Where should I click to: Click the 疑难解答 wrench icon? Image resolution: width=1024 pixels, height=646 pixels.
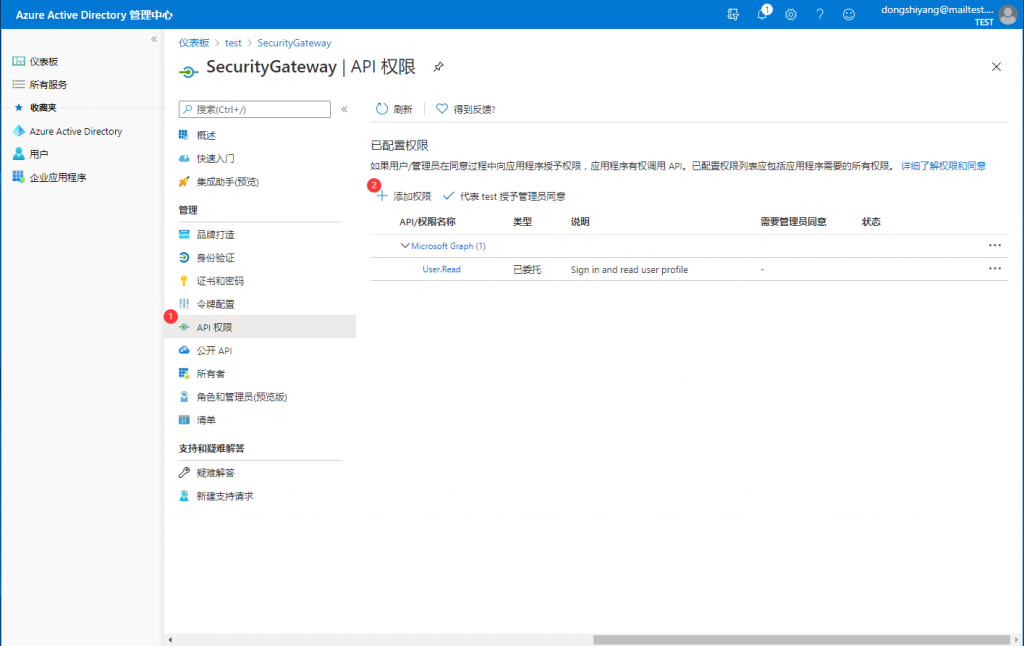(184, 472)
